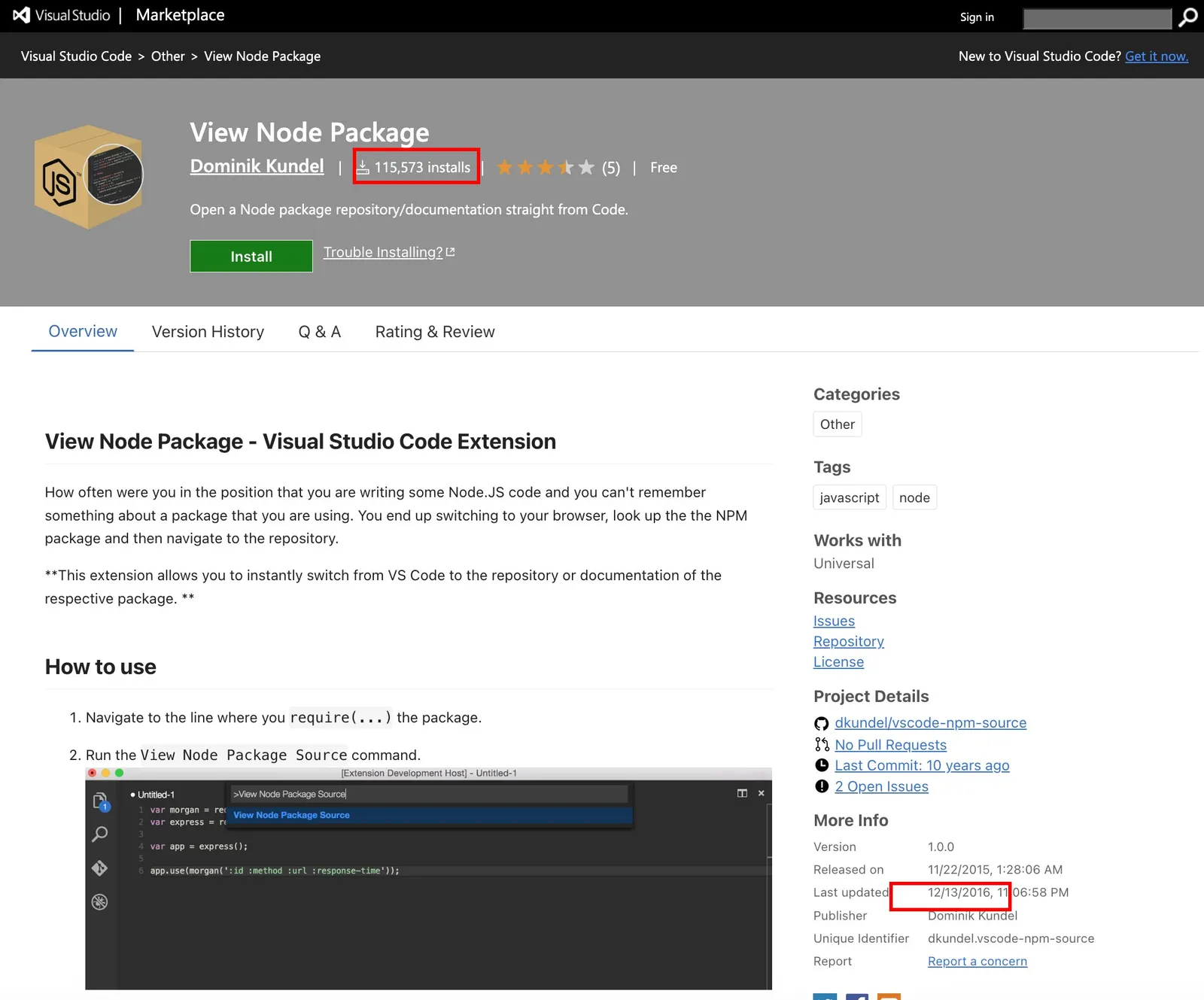Click the GitHub icon beside dkundel/vscode-npm-source
The width and height of the screenshot is (1204, 1000).
click(821, 723)
